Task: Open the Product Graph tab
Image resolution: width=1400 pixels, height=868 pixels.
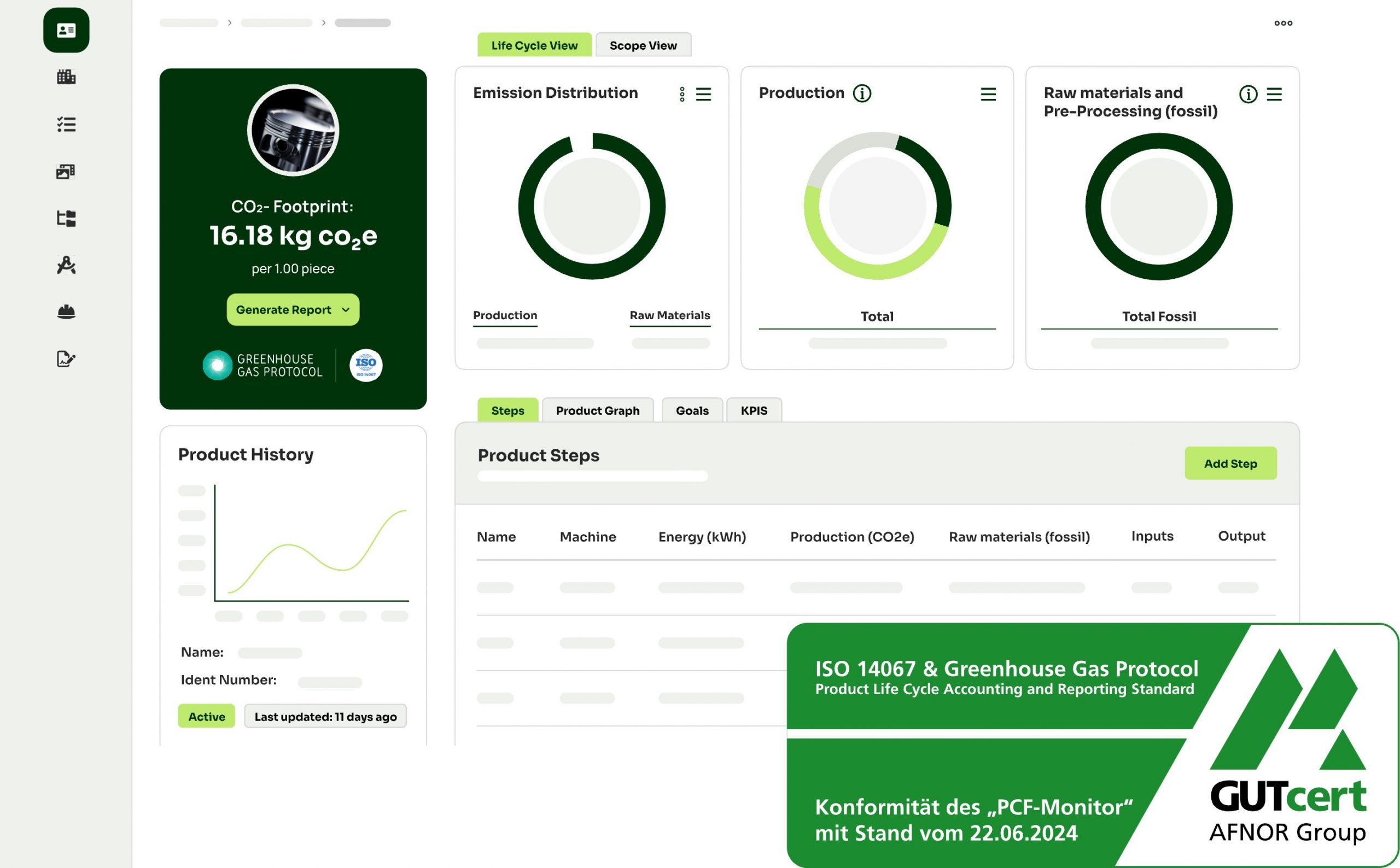Action: (x=597, y=410)
